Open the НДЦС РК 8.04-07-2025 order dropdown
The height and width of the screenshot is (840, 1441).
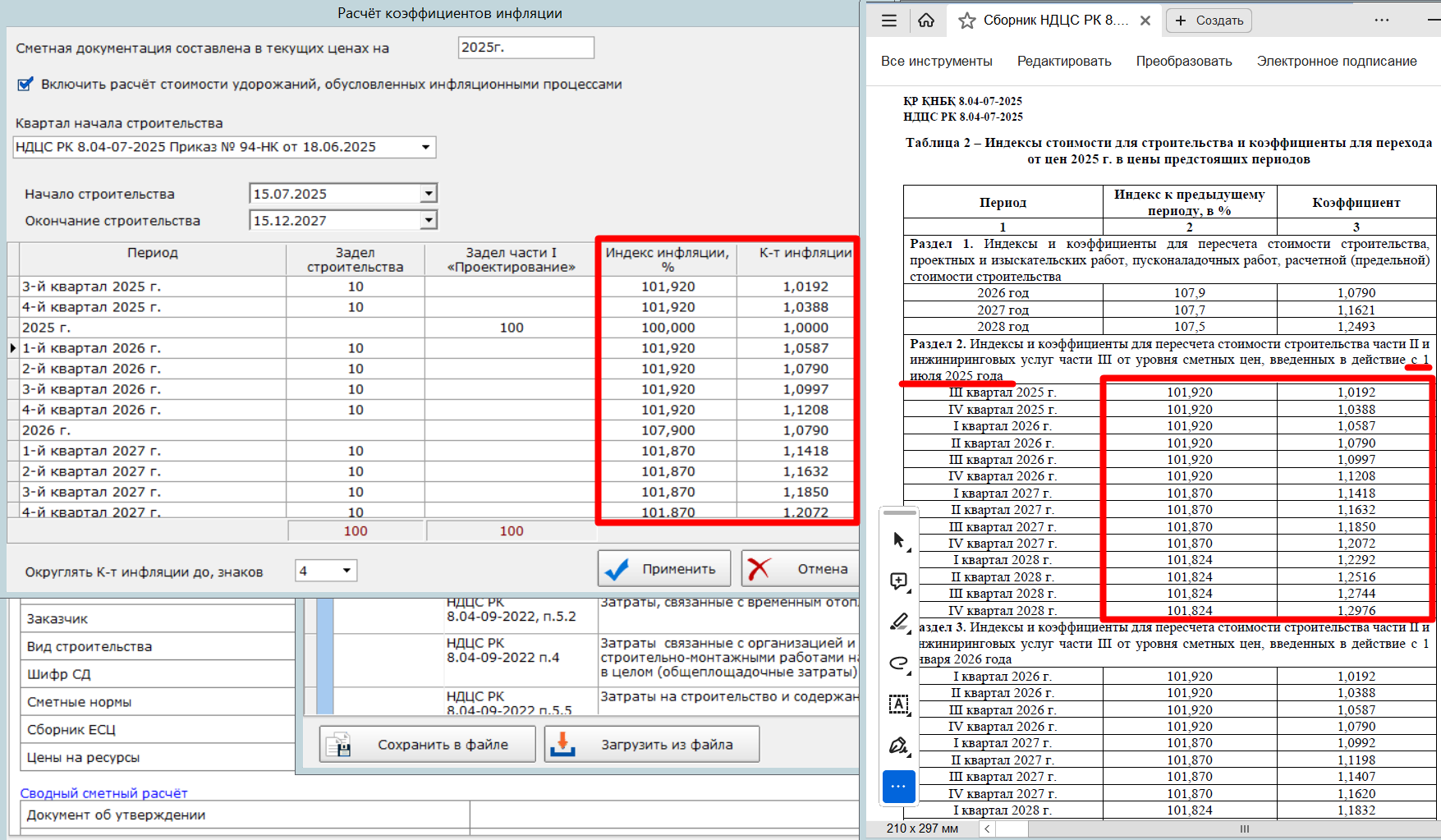[425, 147]
